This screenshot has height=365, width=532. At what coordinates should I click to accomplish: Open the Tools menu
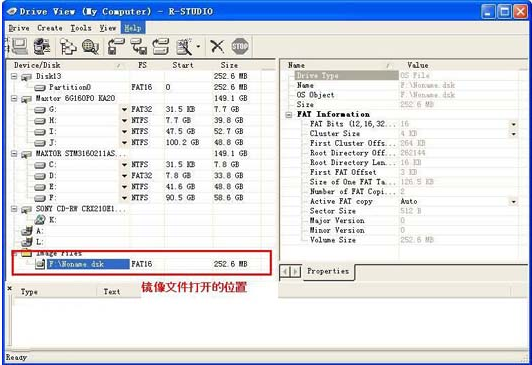pyautogui.click(x=81, y=28)
